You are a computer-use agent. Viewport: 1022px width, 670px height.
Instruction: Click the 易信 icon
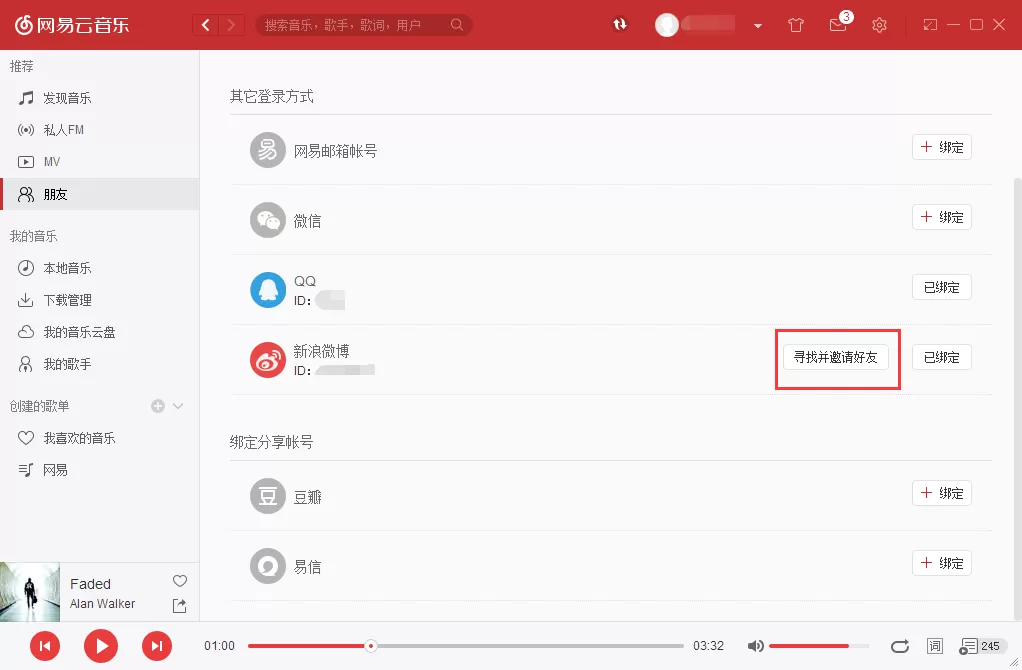(268, 566)
